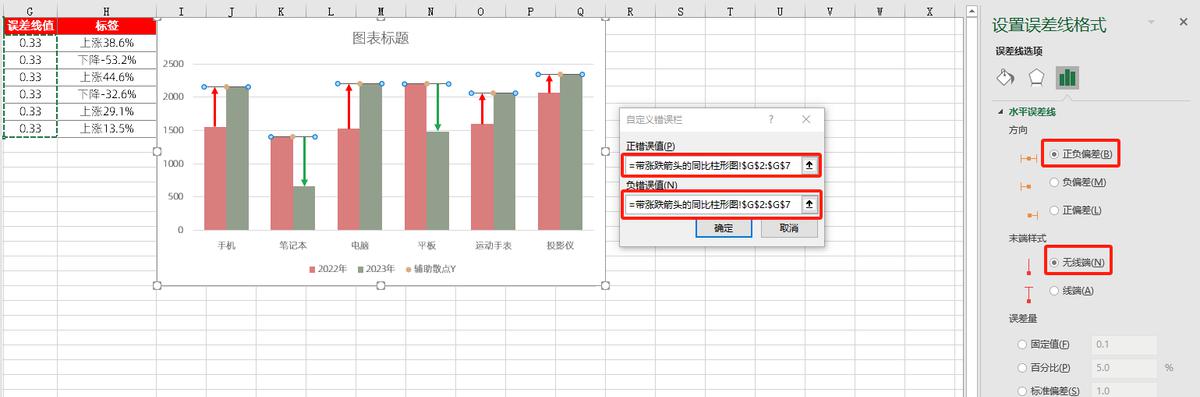This screenshot has height=397, width=1200.
Task: Select 负偏差 direction radio button
Action: click(1055, 182)
